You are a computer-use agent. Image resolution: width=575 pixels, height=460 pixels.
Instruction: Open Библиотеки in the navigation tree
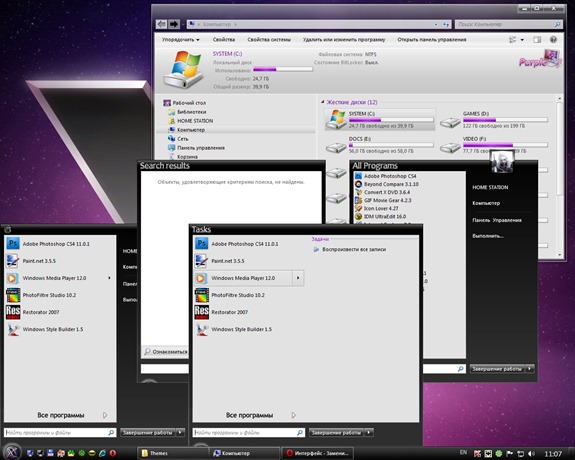187,112
